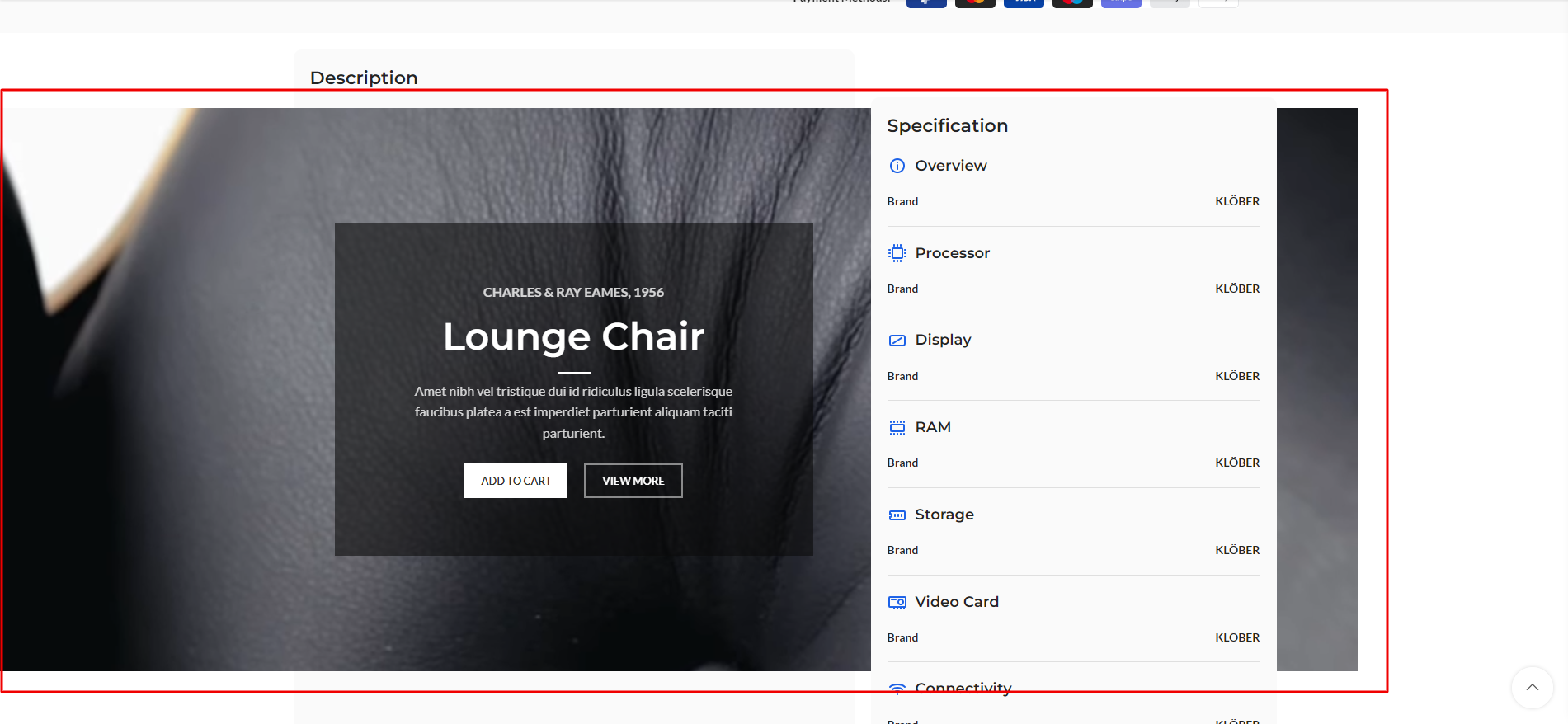
Task: Click the RAM section title
Action: click(x=933, y=427)
